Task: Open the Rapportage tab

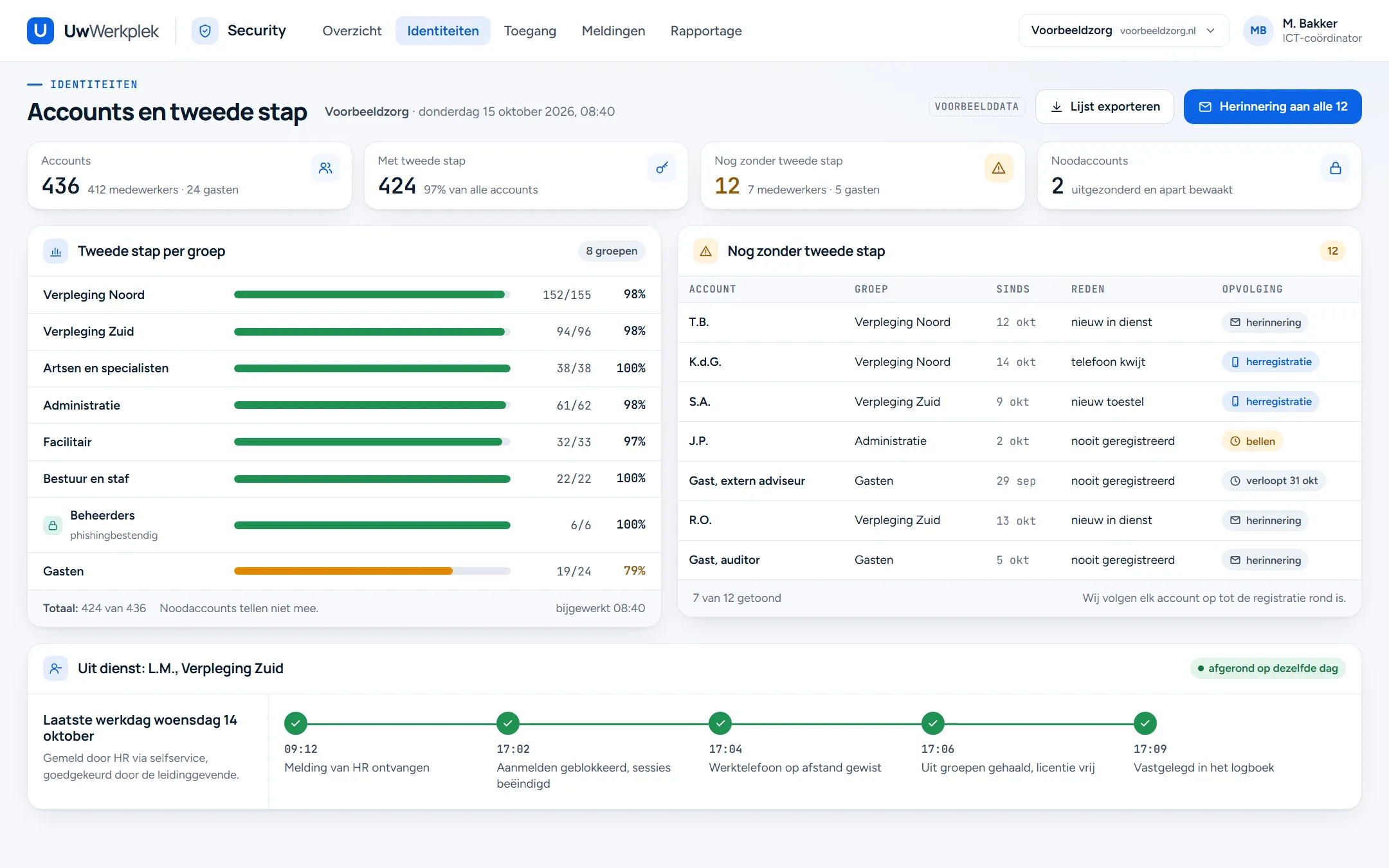Action: [706, 31]
